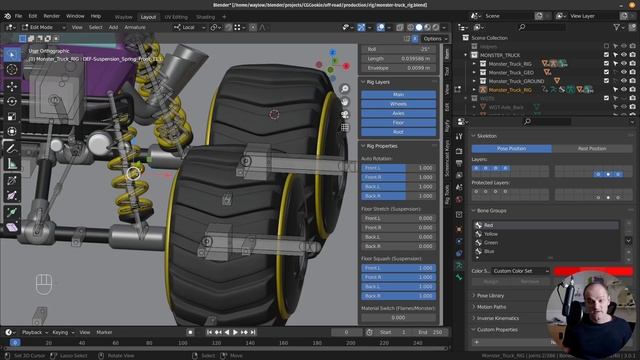Viewport: 640px width, 360px height.
Task: Click the timeline auto keying record button
Action: (190, 332)
